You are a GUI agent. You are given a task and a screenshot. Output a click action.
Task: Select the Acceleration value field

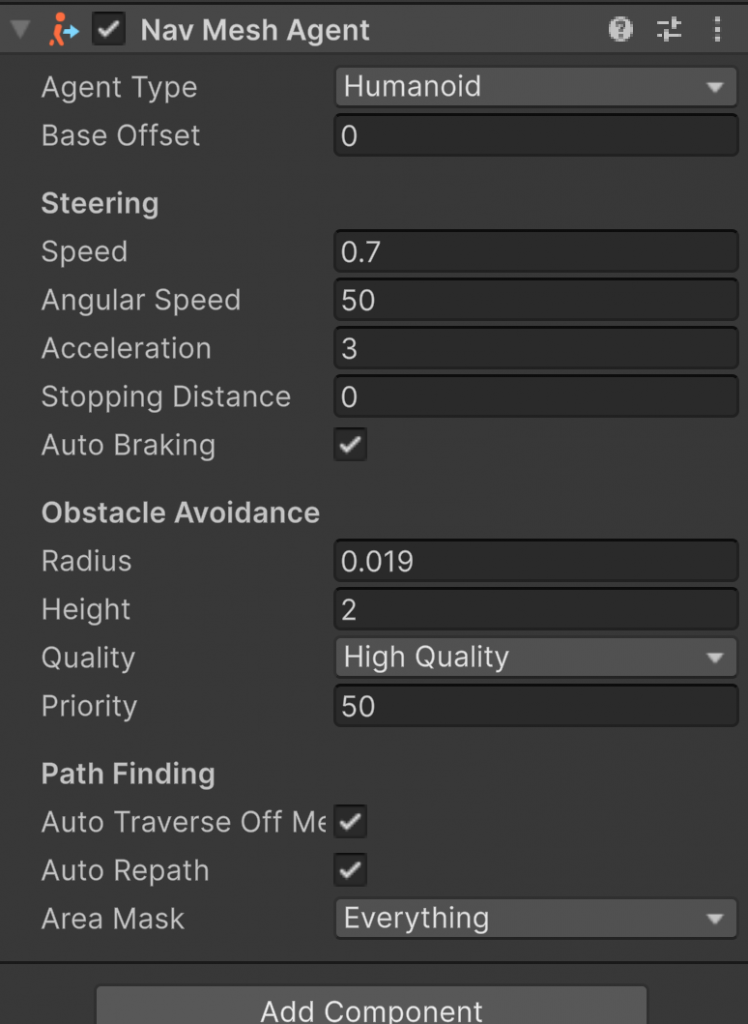[x=535, y=349]
